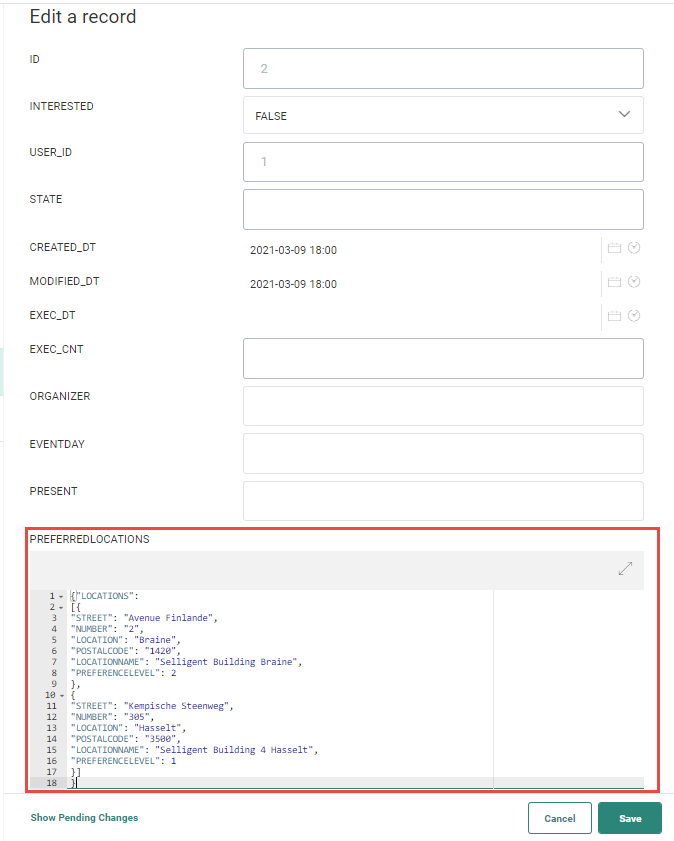This screenshot has height=841, width=674.
Task: Open the calendar picker for EXEC_DT
Action: (x=614, y=316)
